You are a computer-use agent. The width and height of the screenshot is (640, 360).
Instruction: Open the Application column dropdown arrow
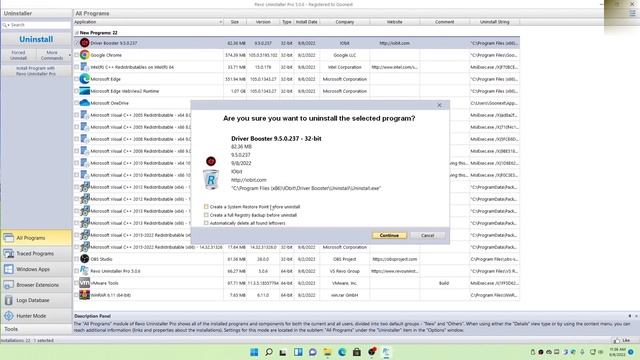pos(220,22)
